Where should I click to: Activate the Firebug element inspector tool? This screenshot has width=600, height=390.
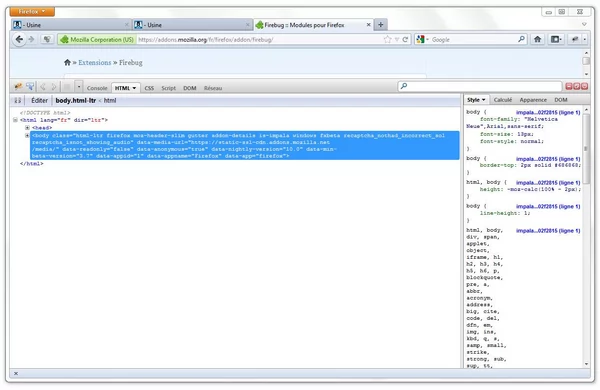30,87
